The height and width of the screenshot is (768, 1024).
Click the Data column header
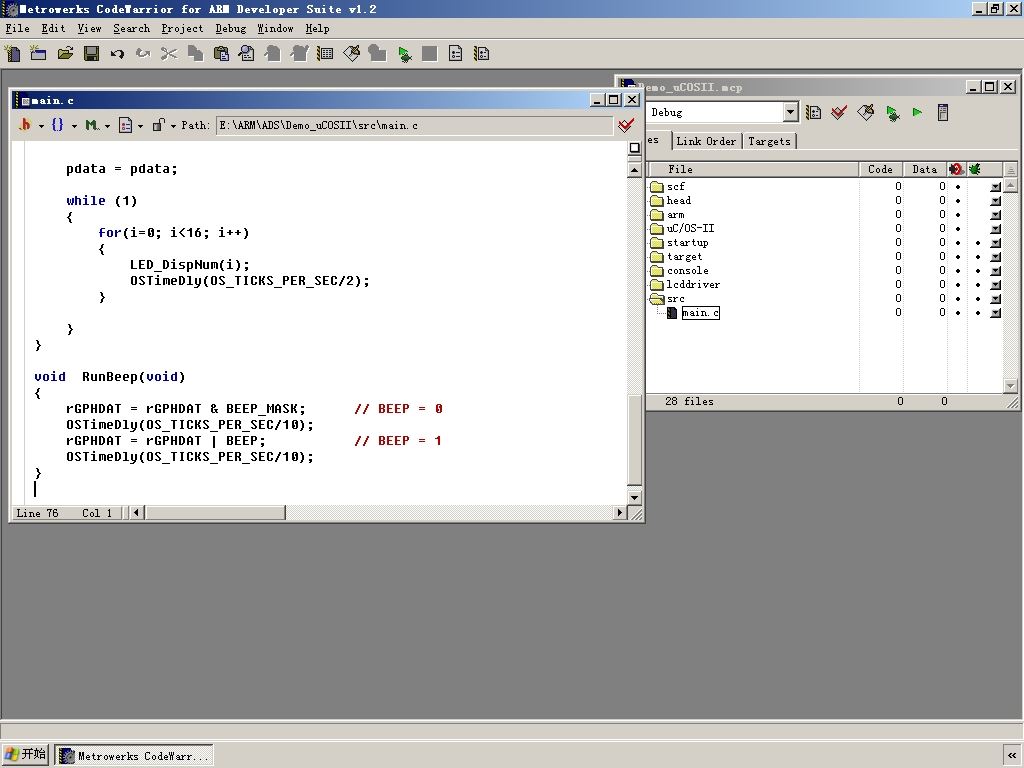click(x=925, y=169)
